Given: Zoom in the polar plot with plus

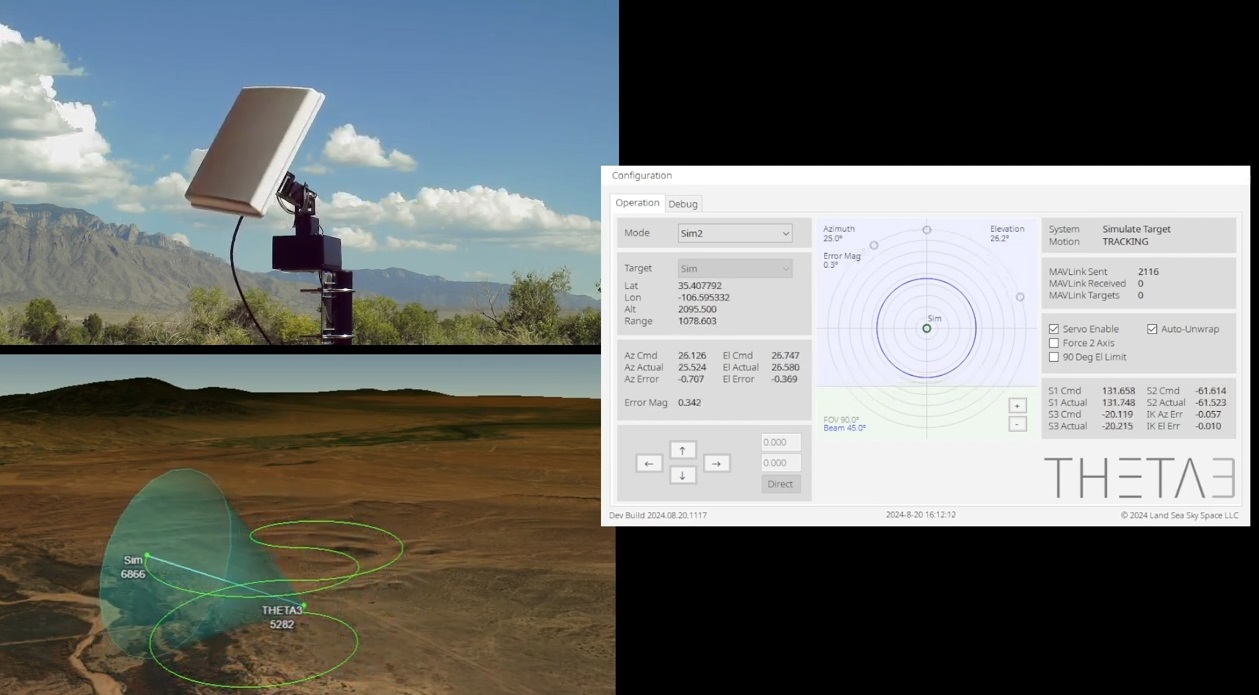Looking at the screenshot, I should pos(1017,406).
